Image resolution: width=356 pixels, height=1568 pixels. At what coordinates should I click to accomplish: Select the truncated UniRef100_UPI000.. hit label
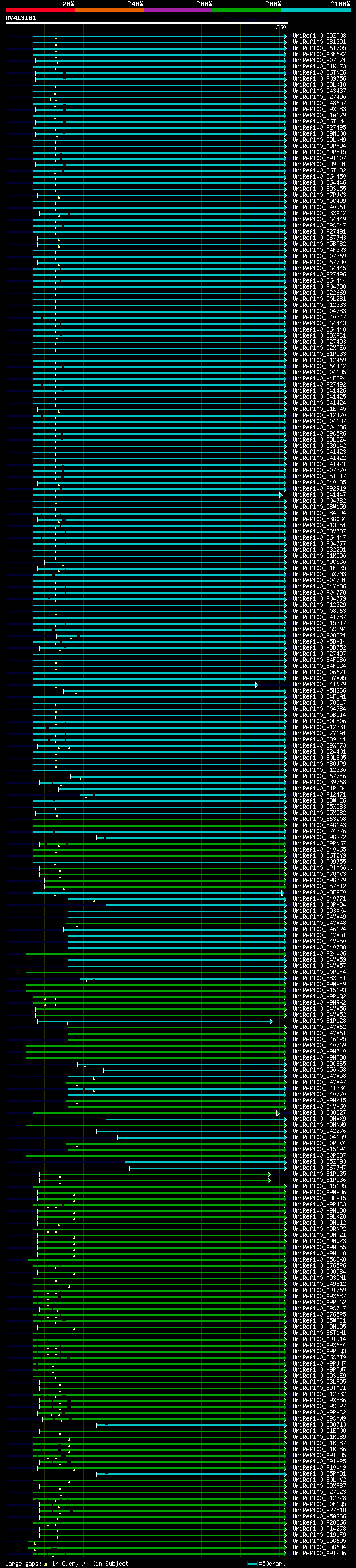(x=323, y=868)
